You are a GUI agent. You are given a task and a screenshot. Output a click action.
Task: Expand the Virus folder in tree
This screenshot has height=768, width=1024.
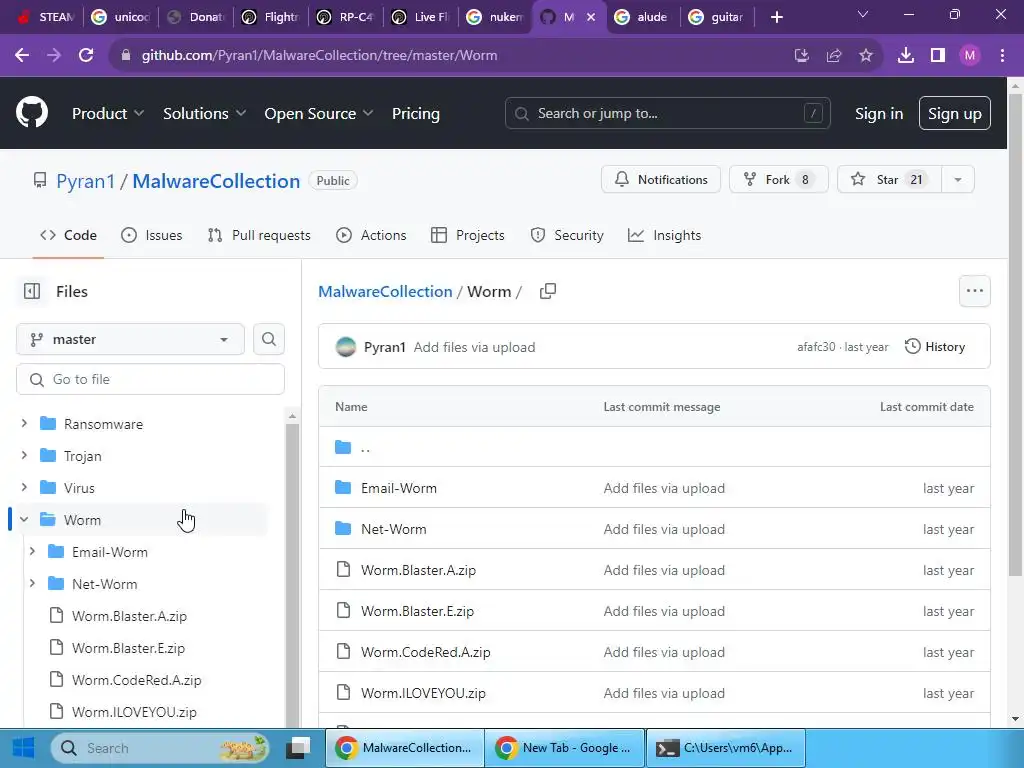click(24, 487)
